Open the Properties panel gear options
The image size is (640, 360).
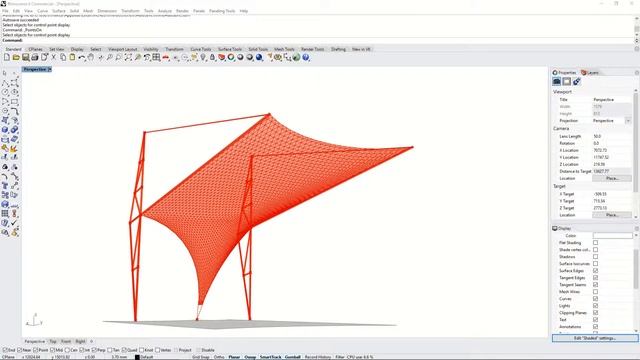point(637,73)
